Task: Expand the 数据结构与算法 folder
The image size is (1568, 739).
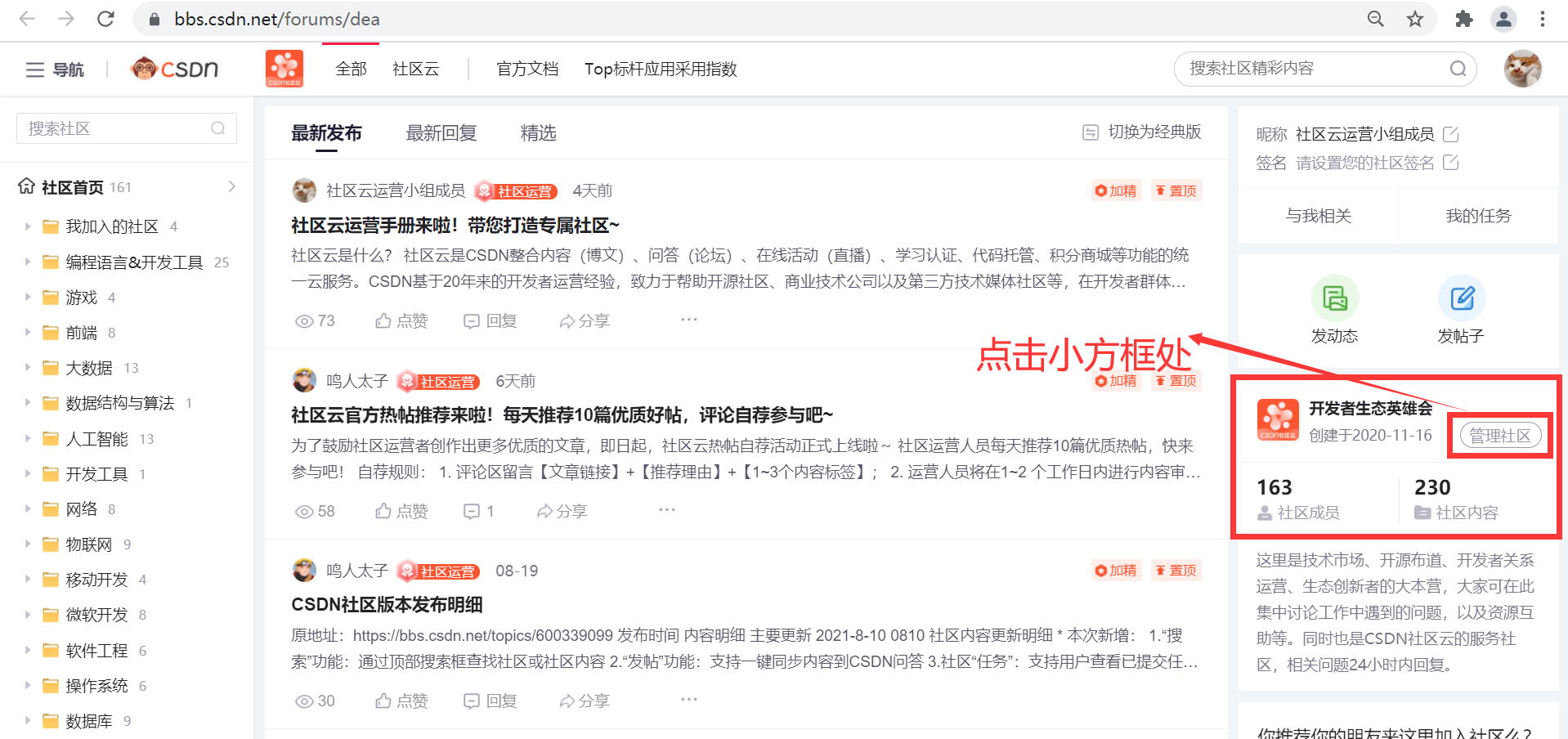Action: pos(27,403)
